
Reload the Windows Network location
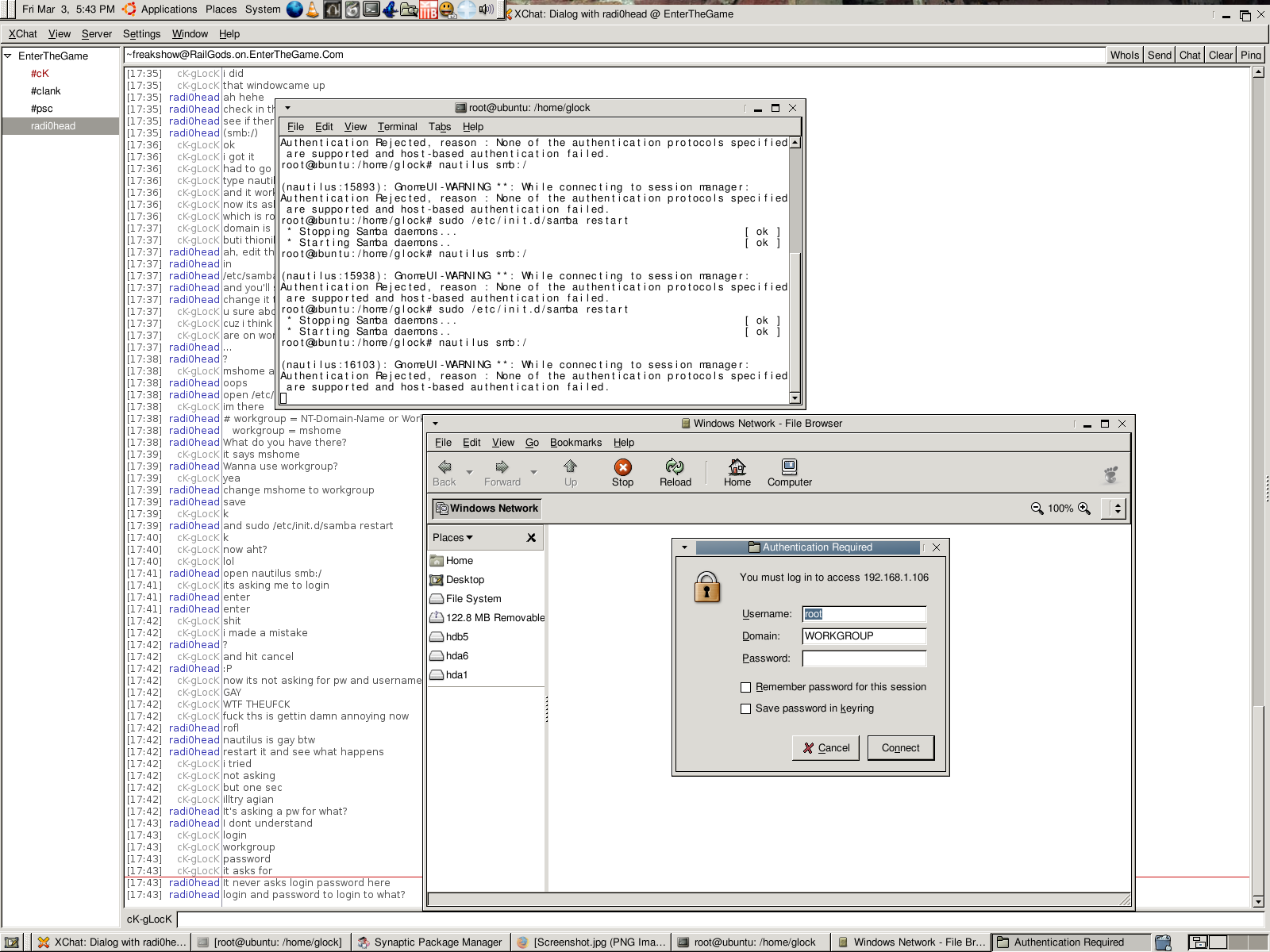pyautogui.click(x=675, y=473)
